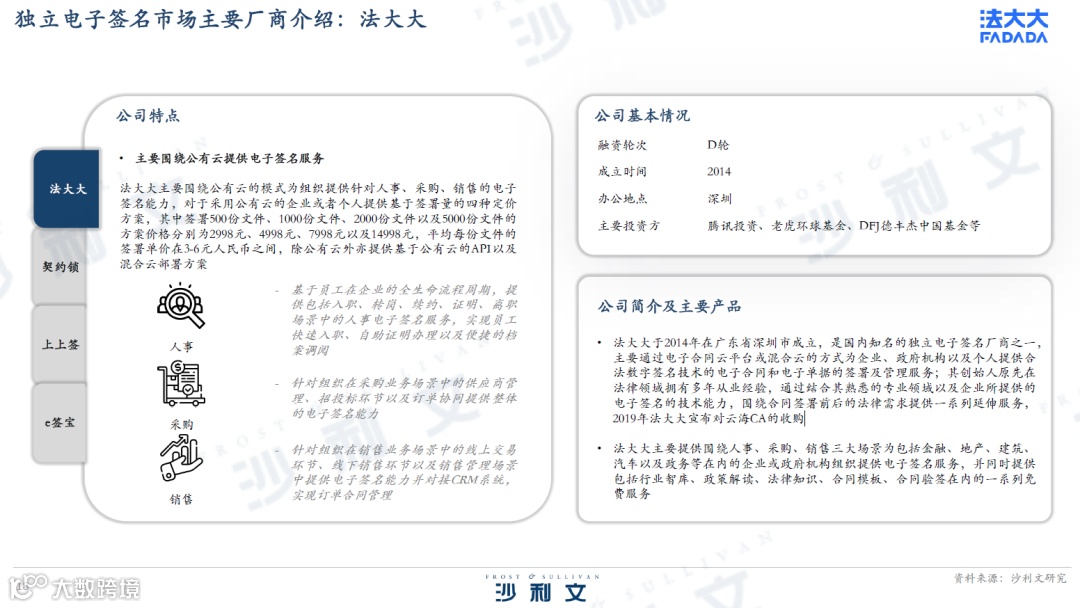This screenshot has height=608, width=1080.
Task: Click the 大数跨境 watermark logo
Action: pyautogui.click(x=74, y=587)
